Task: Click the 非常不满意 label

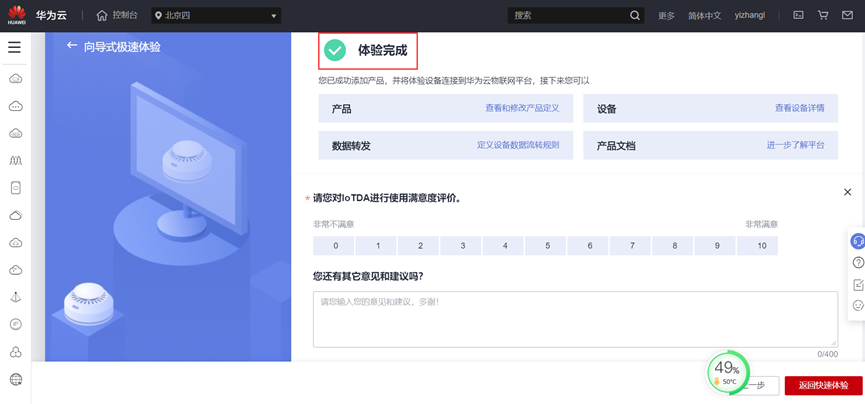Action: pos(333,224)
